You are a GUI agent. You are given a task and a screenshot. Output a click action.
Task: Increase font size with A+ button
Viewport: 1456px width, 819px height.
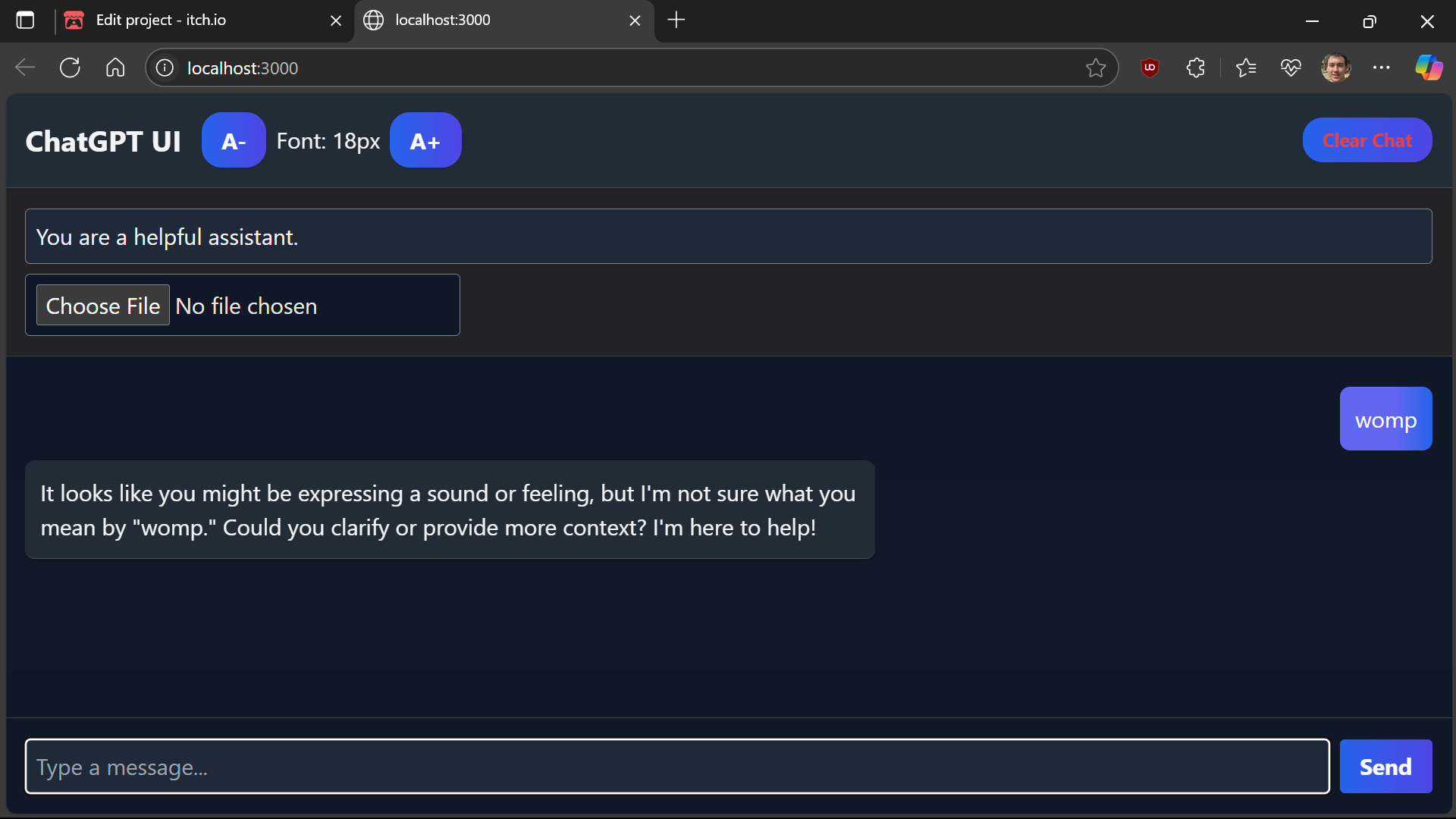click(x=425, y=140)
